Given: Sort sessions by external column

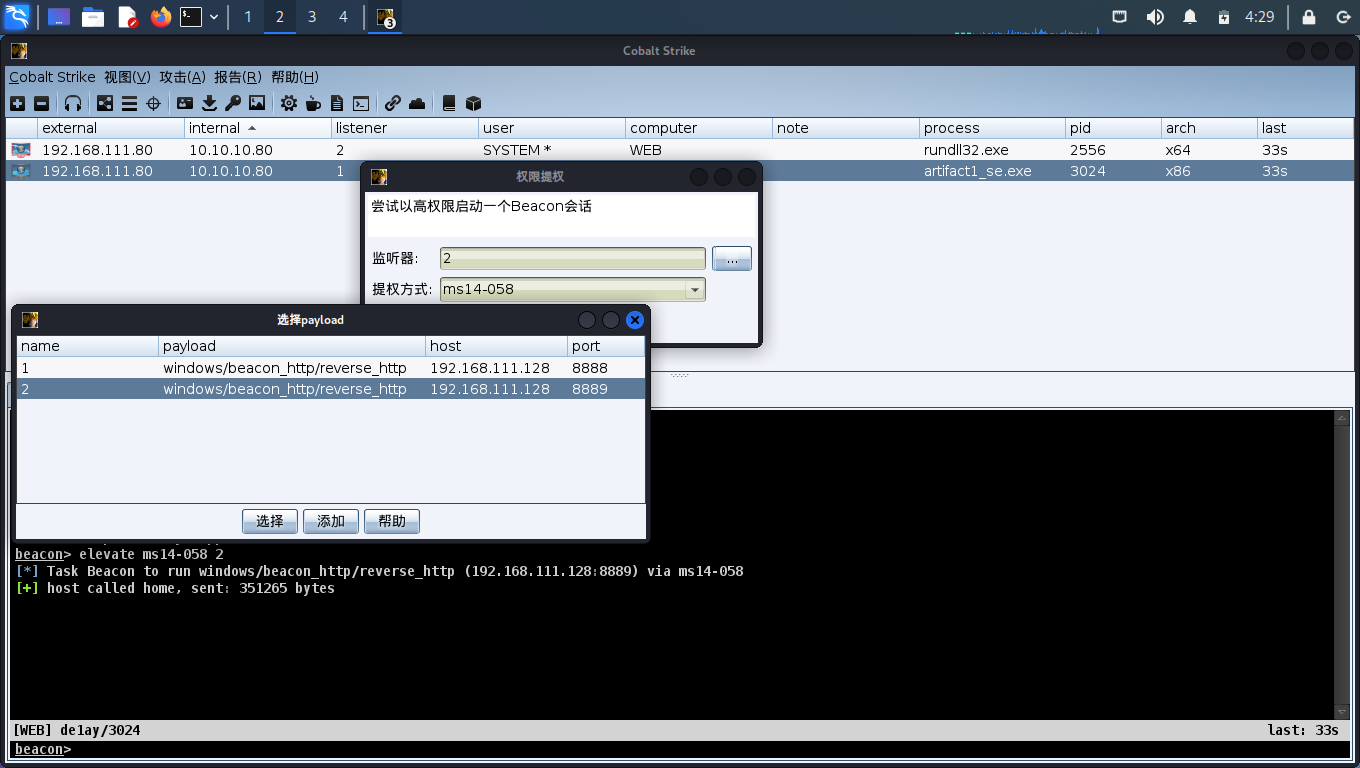Looking at the screenshot, I should point(110,128).
